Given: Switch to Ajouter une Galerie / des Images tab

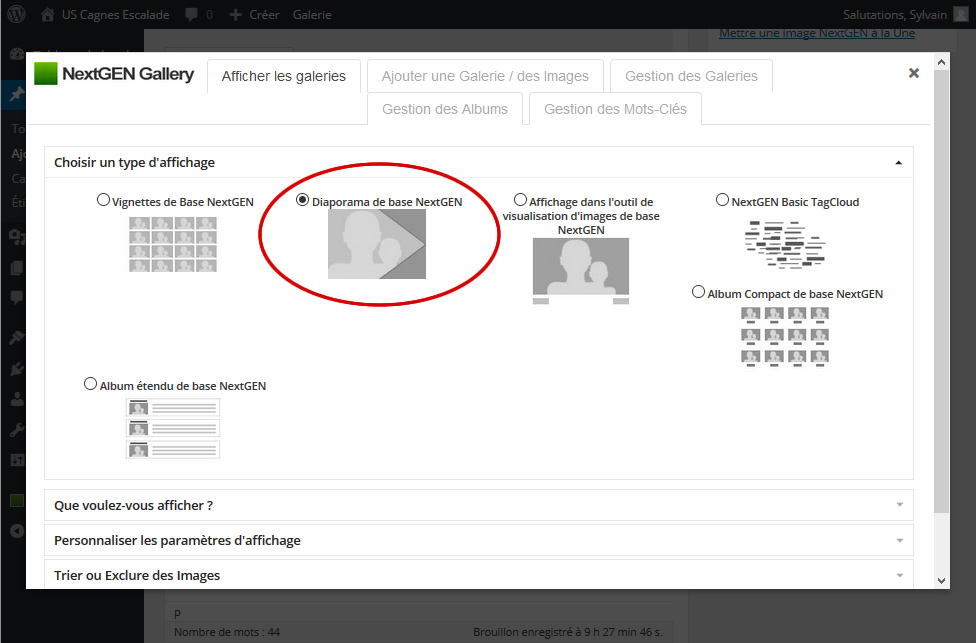Looking at the screenshot, I should click(486, 76).
